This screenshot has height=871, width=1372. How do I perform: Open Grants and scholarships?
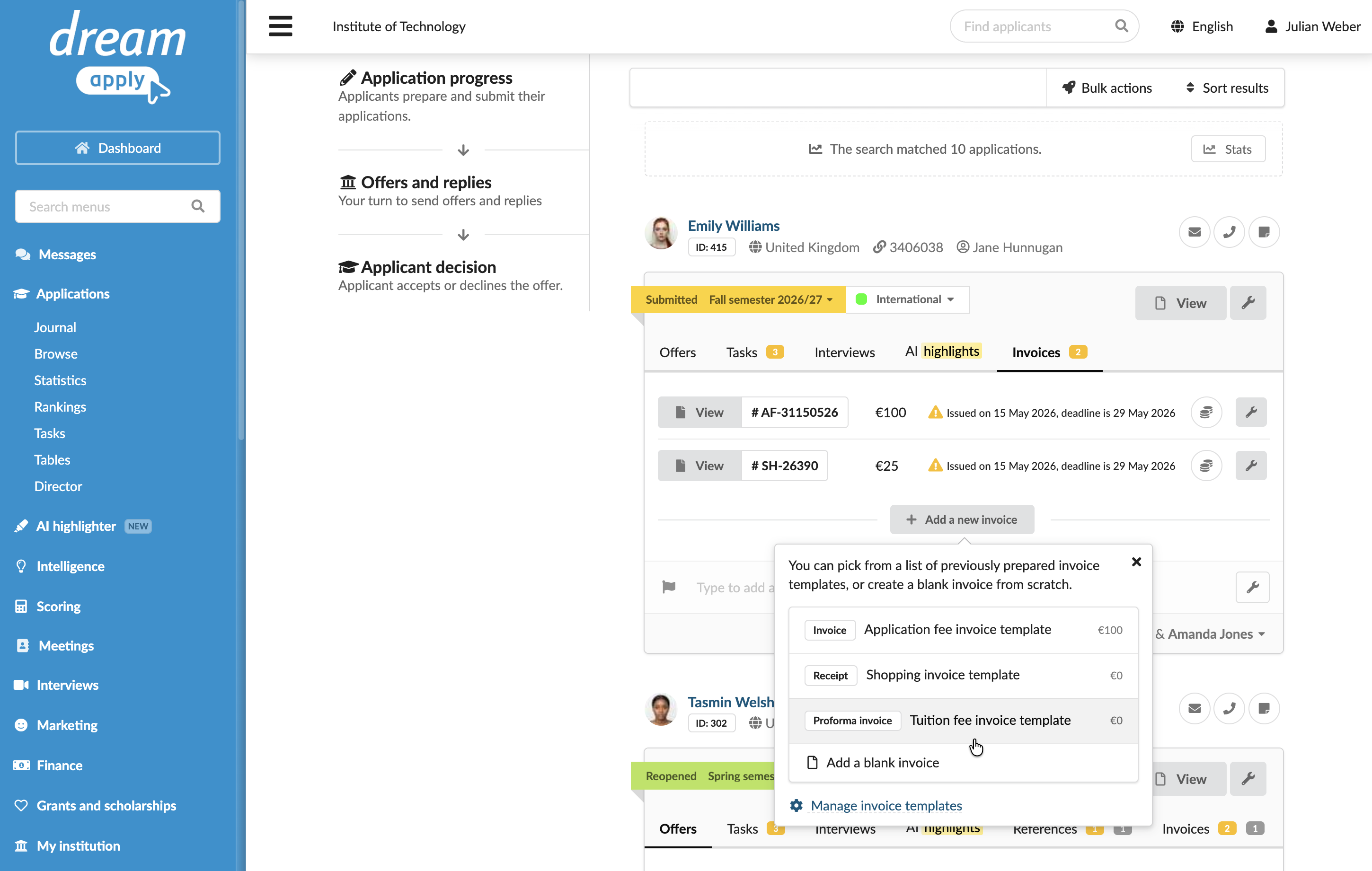coord(96,806)
